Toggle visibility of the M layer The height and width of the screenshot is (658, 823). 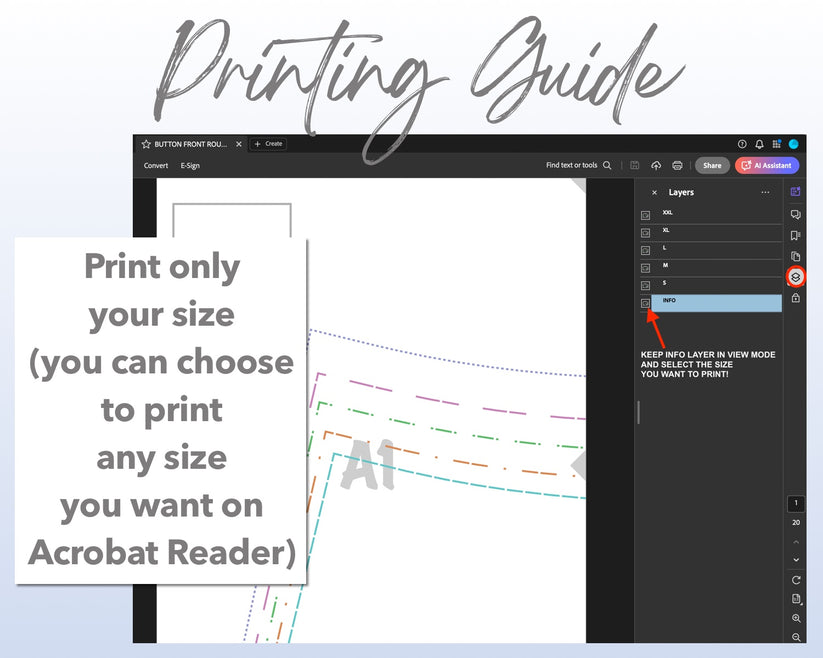pyautogui.click(x=645, y=268)
